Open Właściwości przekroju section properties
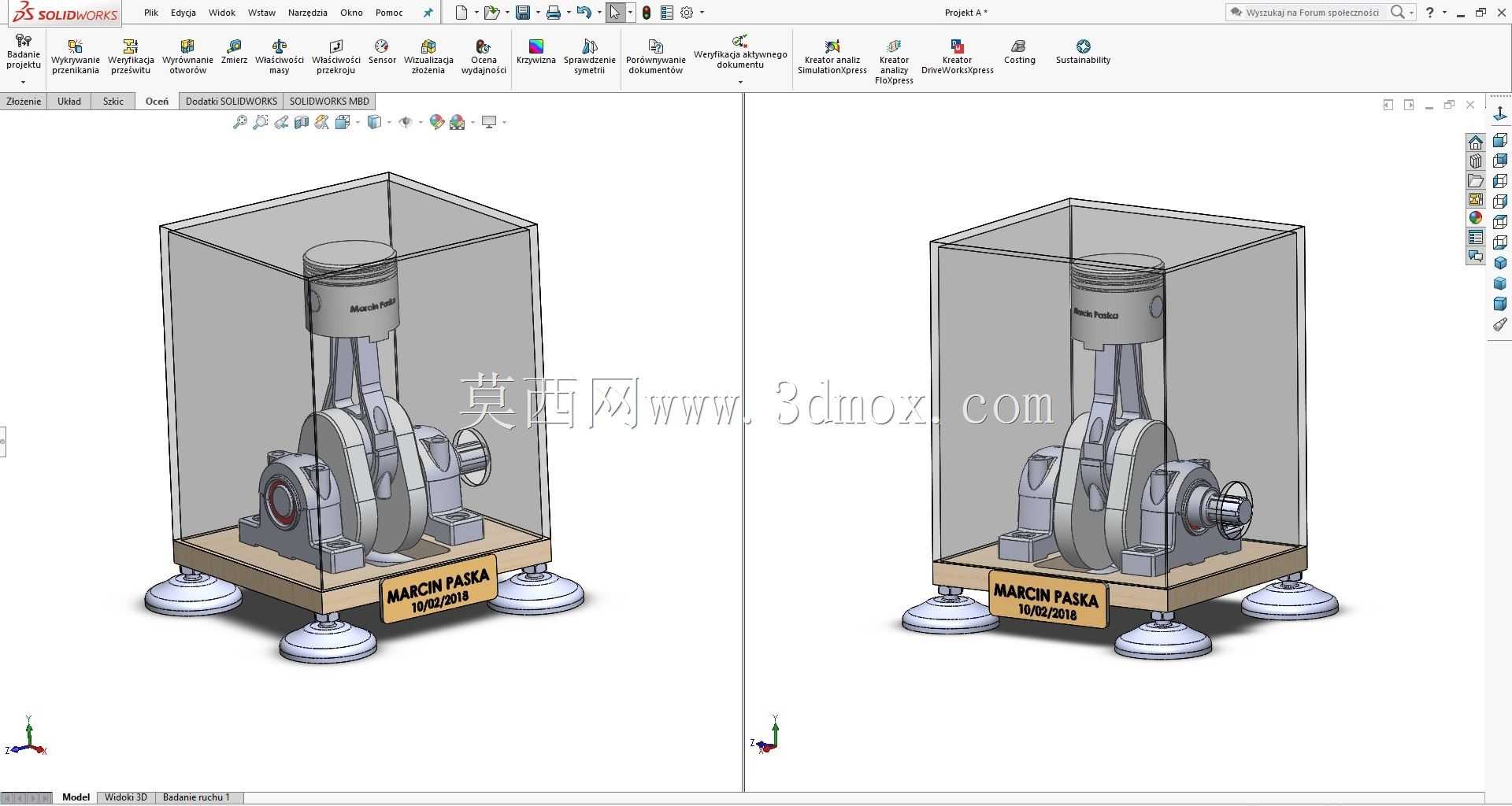 pyautogui.click(x=336, y=57)
